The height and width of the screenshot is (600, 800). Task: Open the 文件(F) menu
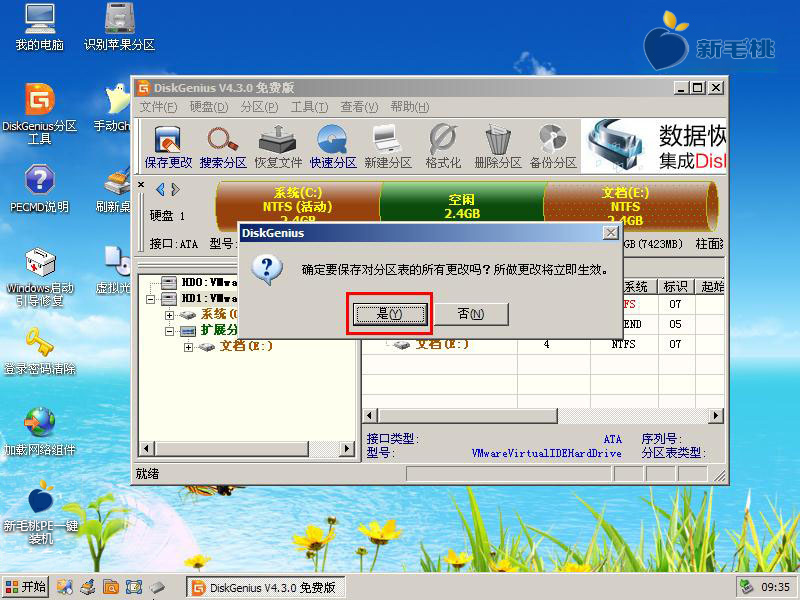point(159,107)
